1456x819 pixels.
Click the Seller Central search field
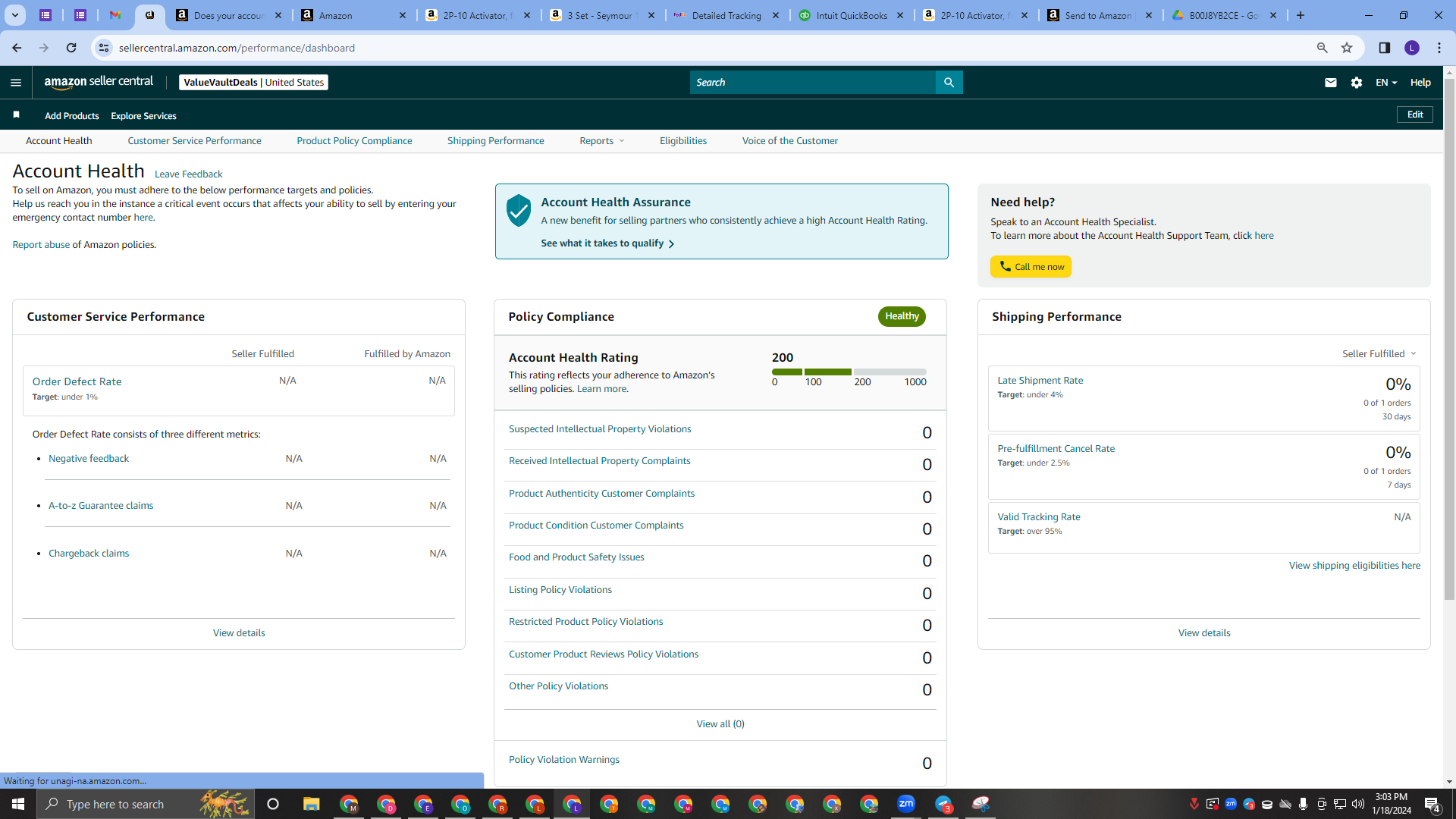coord(813,83)
